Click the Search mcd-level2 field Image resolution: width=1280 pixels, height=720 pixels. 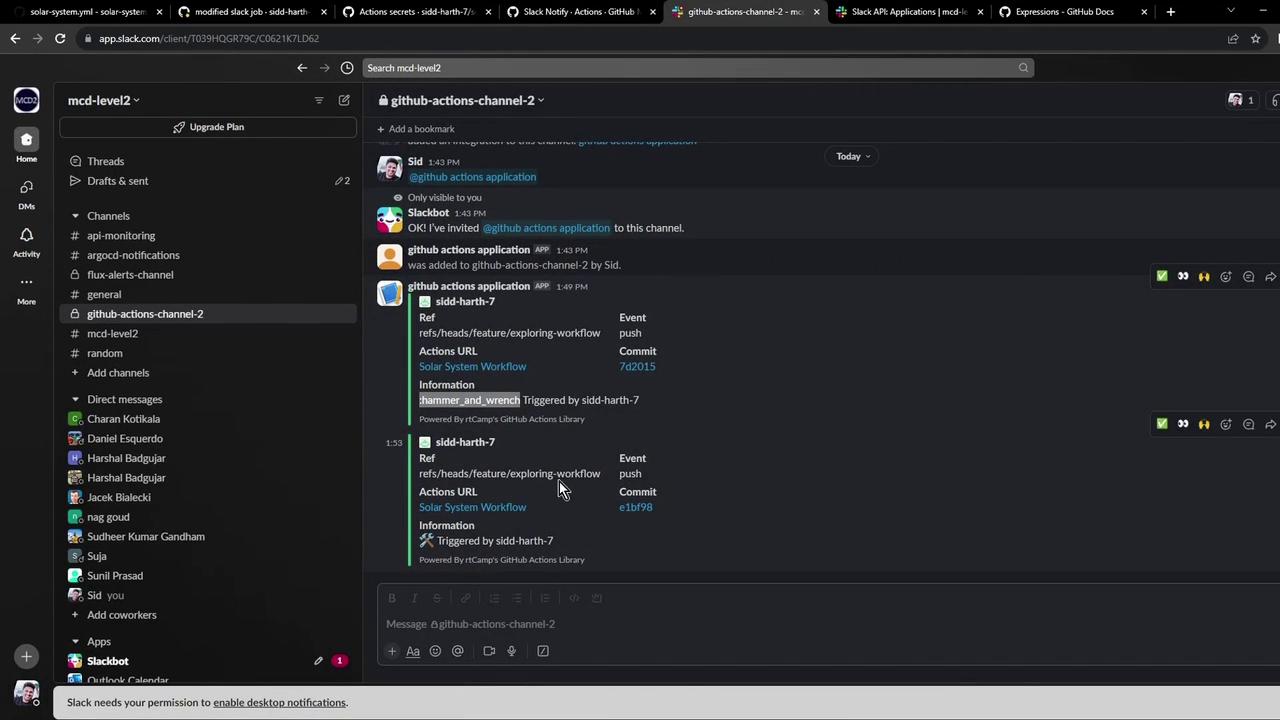[x=698, y=68]
